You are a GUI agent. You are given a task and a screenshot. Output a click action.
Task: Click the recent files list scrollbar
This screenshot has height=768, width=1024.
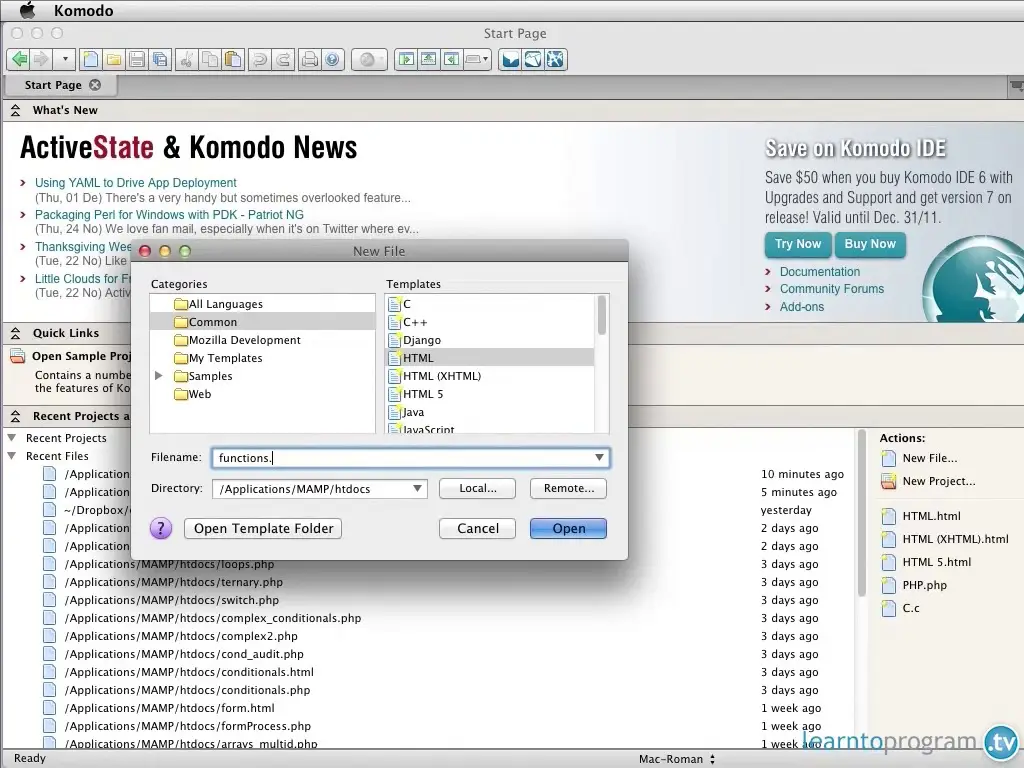861,513
